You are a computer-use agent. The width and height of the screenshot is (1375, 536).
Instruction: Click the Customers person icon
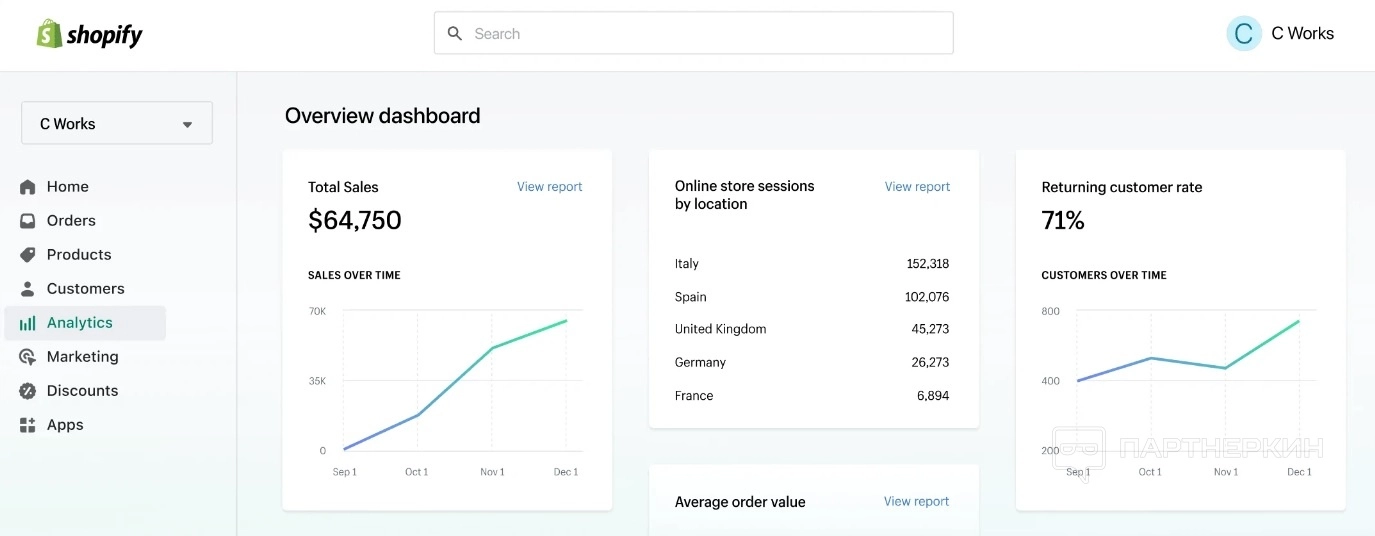pyautogui.click(x=28, y=289)
